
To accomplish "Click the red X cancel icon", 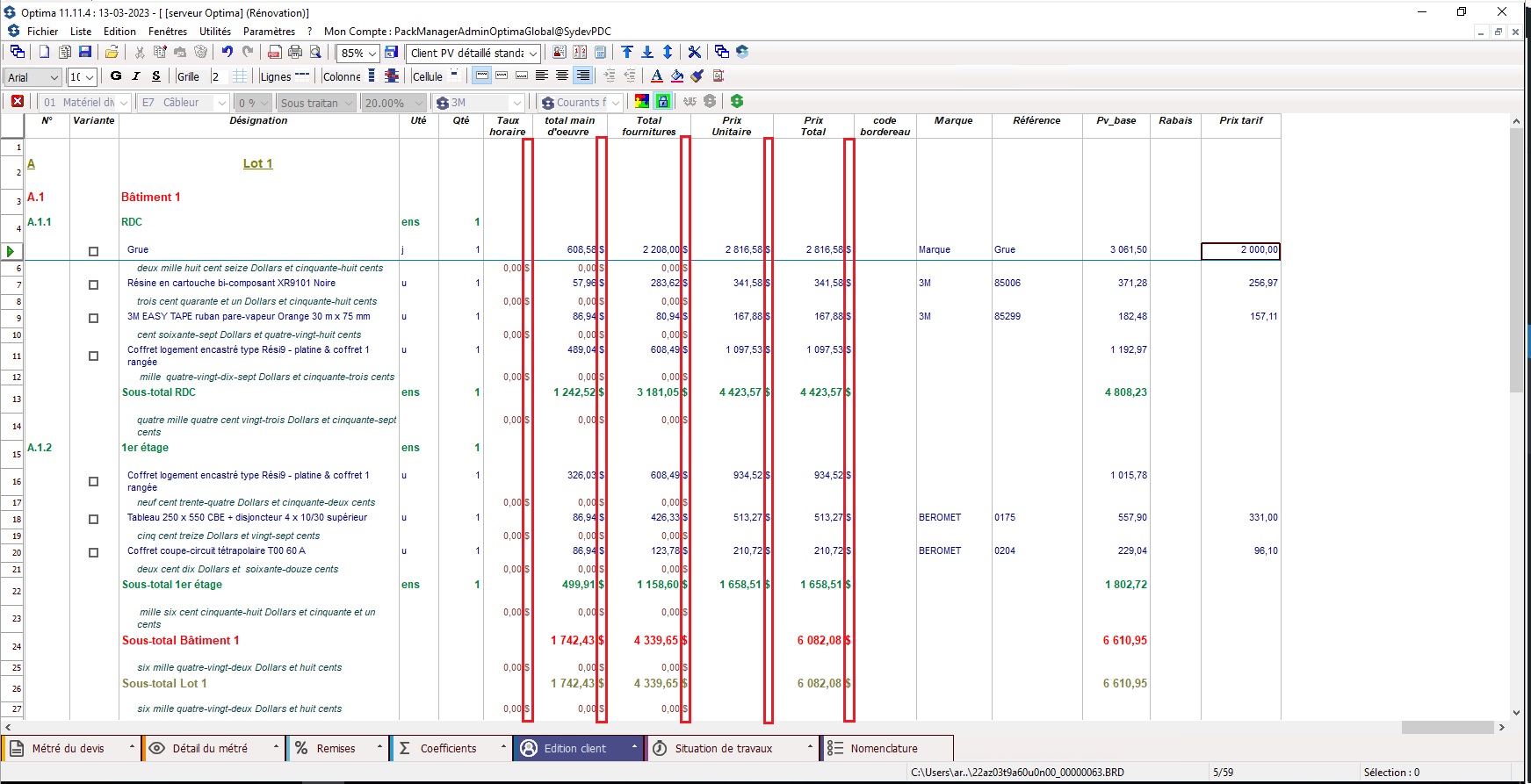I will point(18,102).
